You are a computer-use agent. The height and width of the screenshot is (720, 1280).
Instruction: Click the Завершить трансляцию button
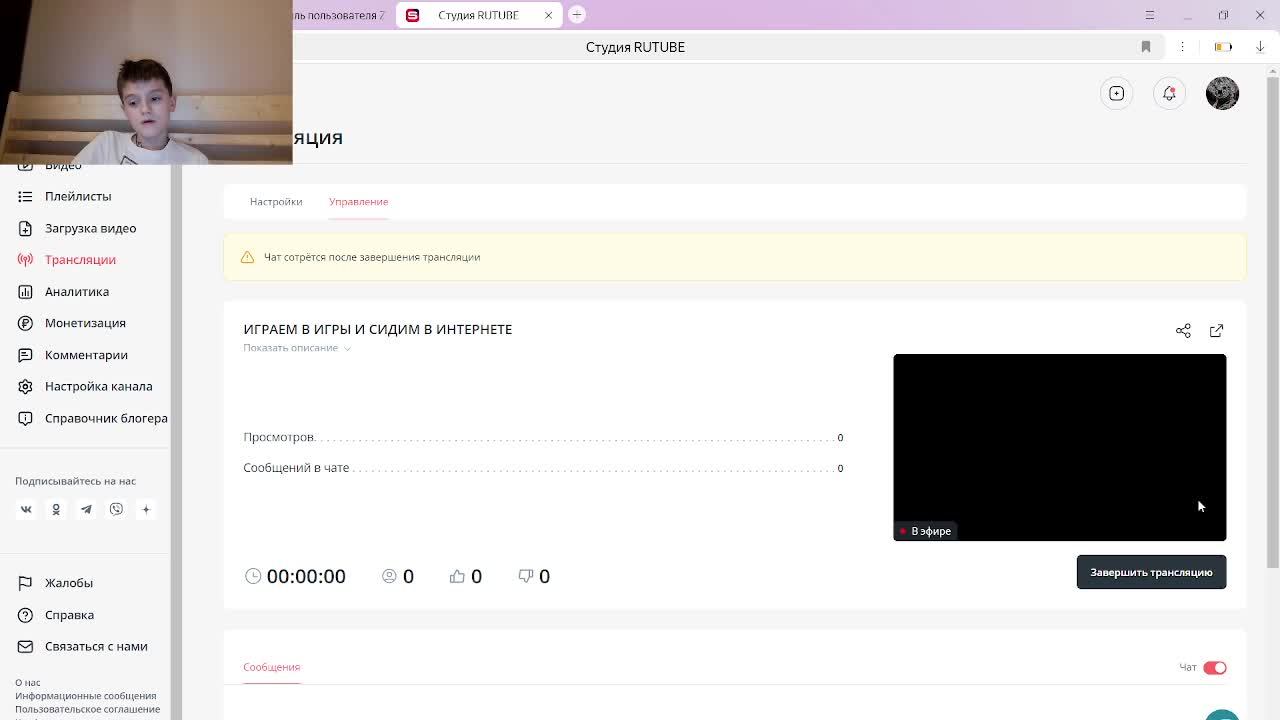(1151, 572)
